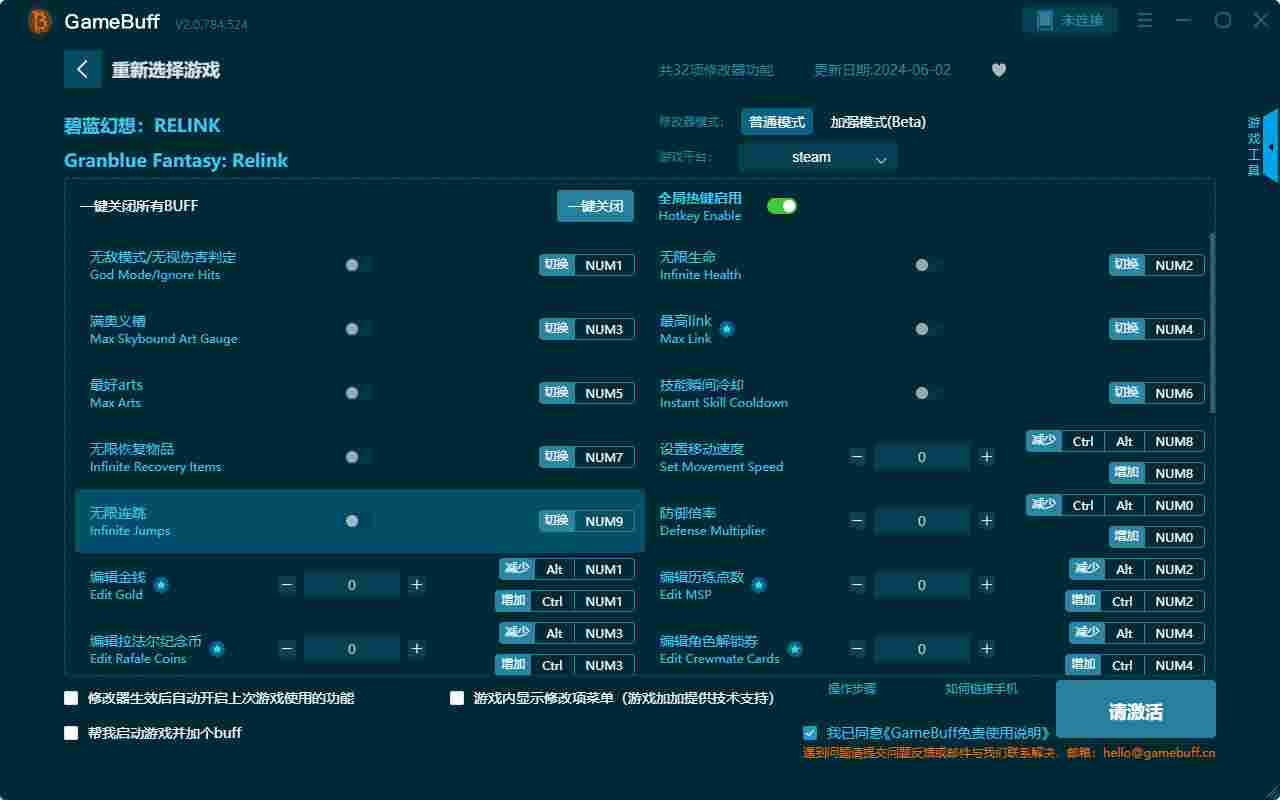Click the Edit Rafale Coins value field
1280x800 pixels.
[x=352, y=649]
